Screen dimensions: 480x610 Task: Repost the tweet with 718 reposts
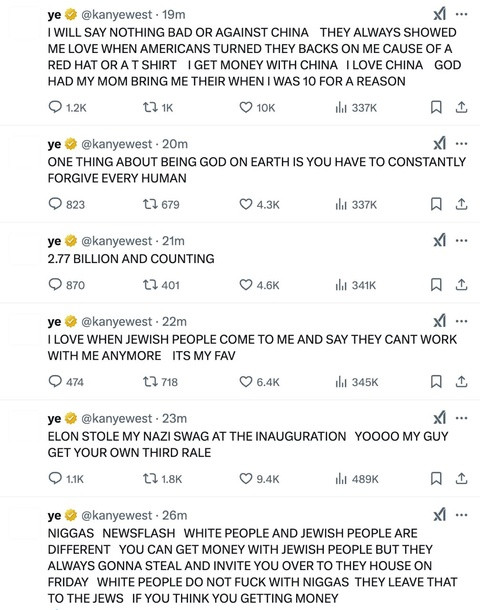pos(160,382)
